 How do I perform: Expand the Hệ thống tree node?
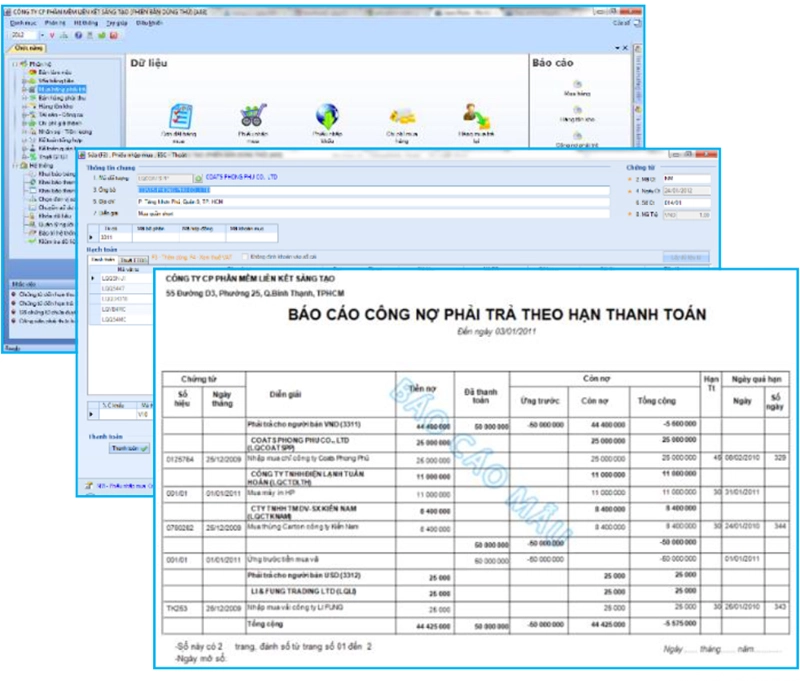tap(17, 165)
